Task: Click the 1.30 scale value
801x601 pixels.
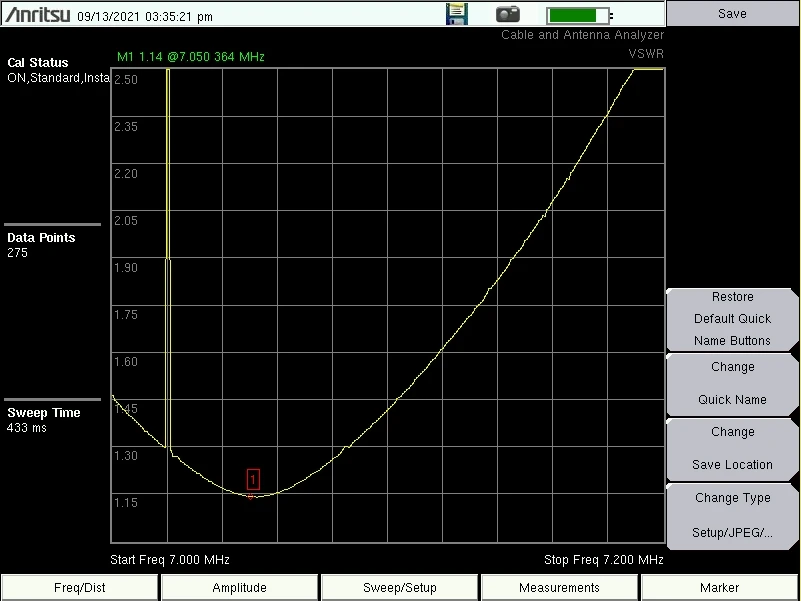Action: (126, 456)
